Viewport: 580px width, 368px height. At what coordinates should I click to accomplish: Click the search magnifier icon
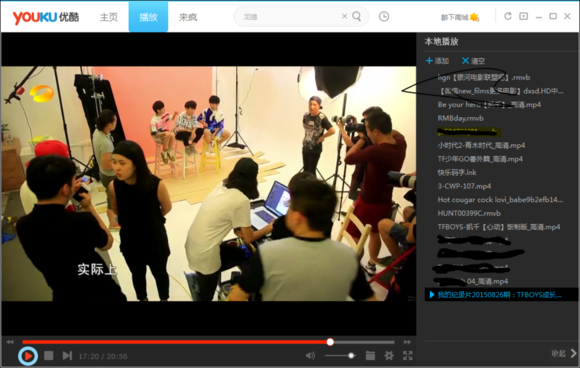(357, 16)
